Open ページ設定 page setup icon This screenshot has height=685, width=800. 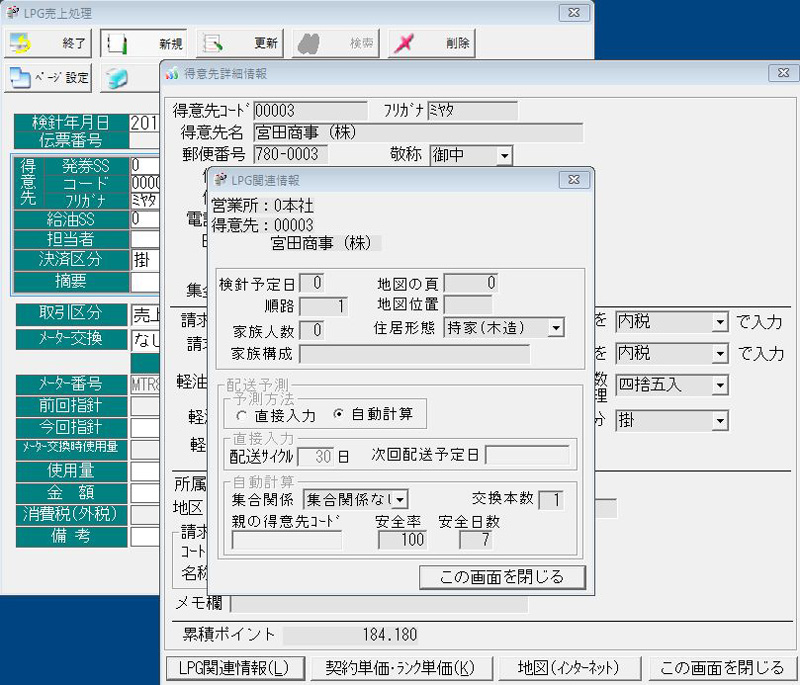[22, 78]
